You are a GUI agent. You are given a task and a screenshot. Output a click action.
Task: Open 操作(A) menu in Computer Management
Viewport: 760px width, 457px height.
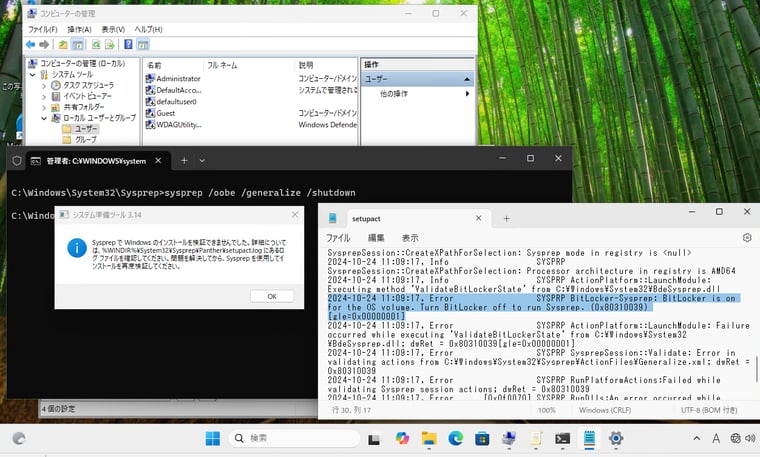click(79, 29)
